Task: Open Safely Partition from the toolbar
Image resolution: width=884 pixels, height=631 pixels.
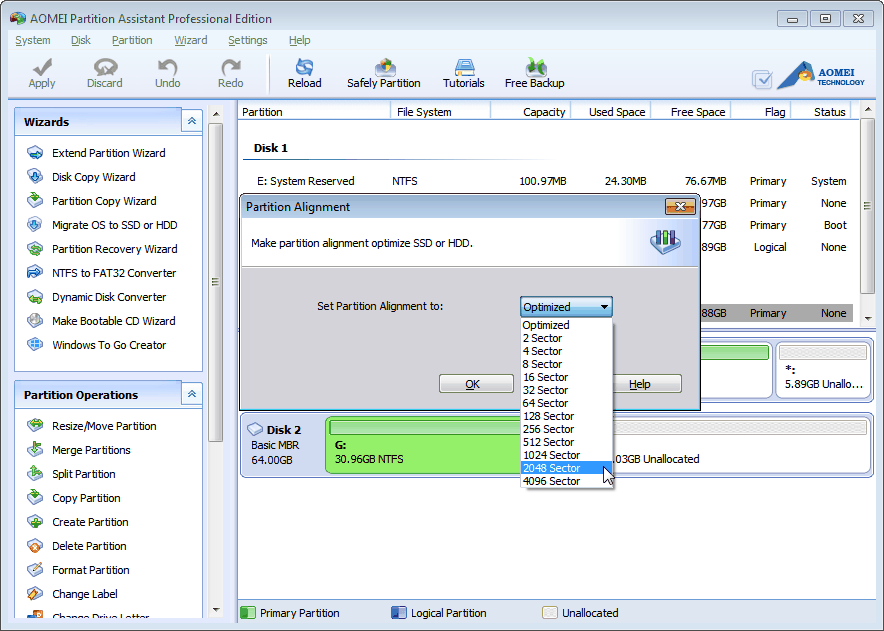Action: coord(383,73)
